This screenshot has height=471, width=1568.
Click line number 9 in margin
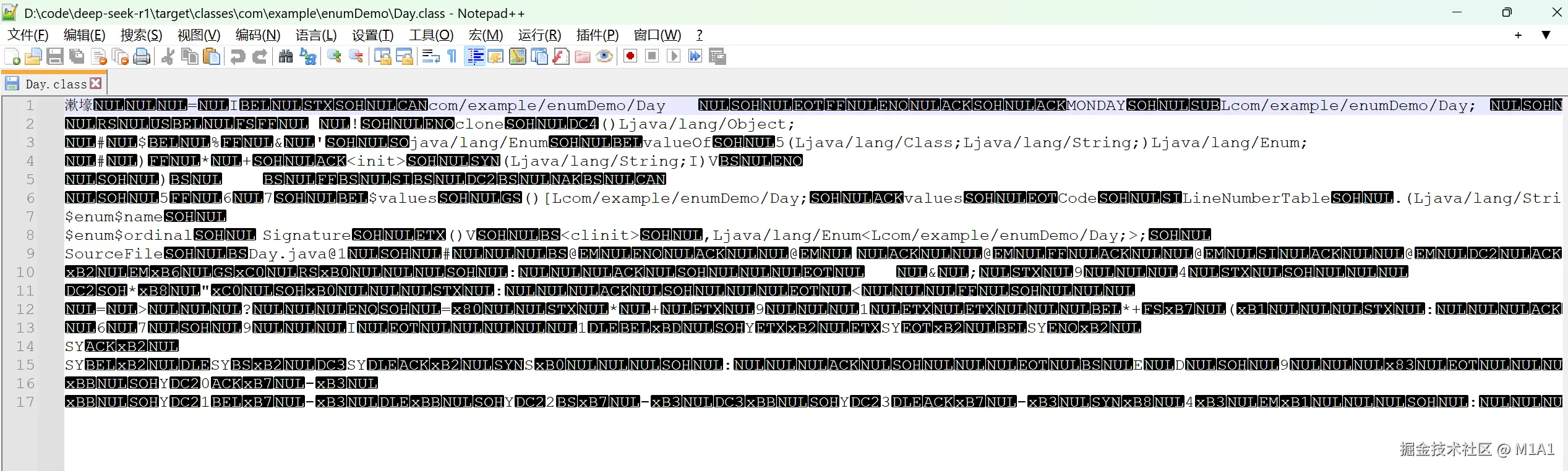[x=30, y=254]
